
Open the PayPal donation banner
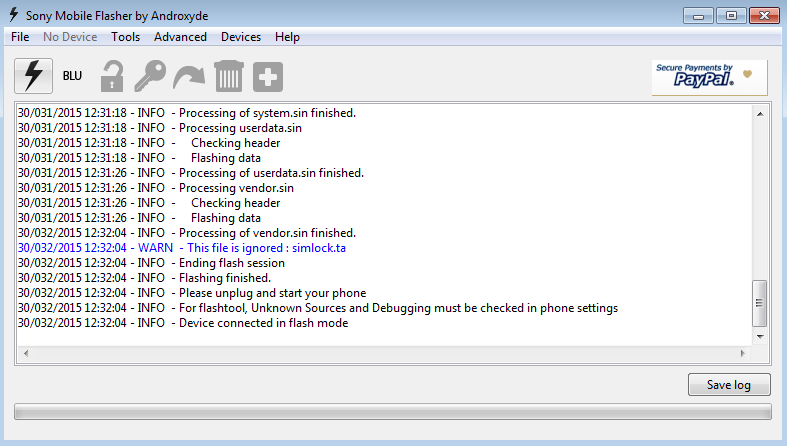coord(710,77)
